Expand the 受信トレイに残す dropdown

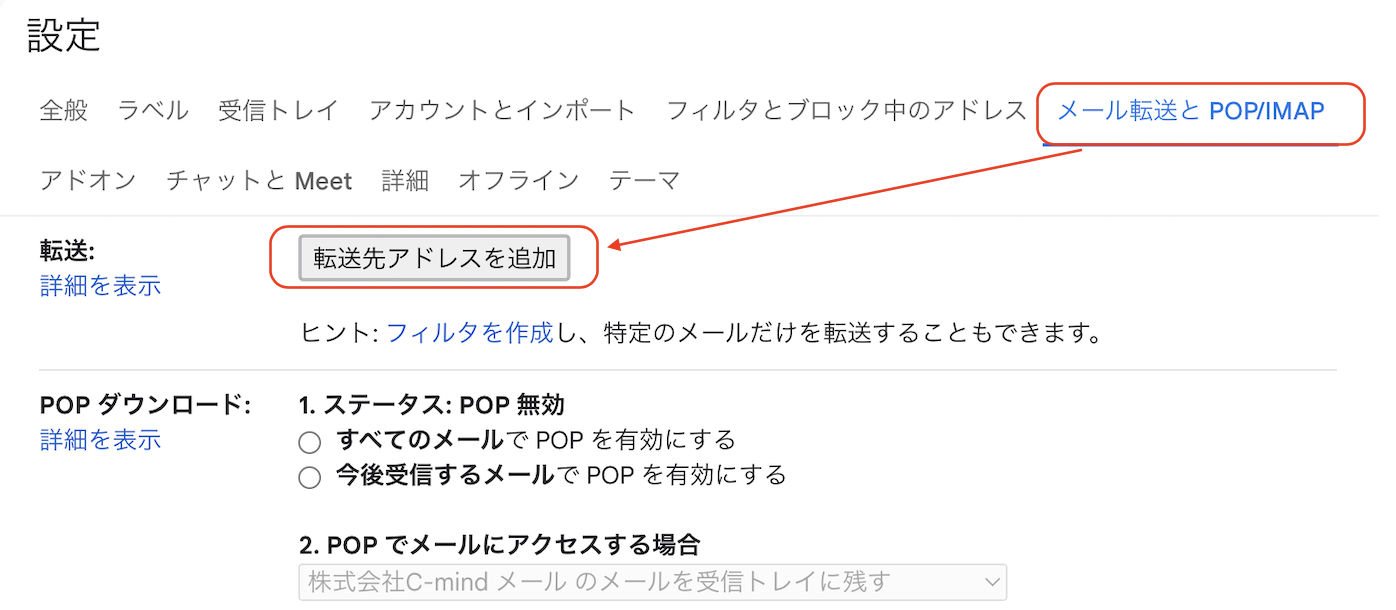click(652, 581)
